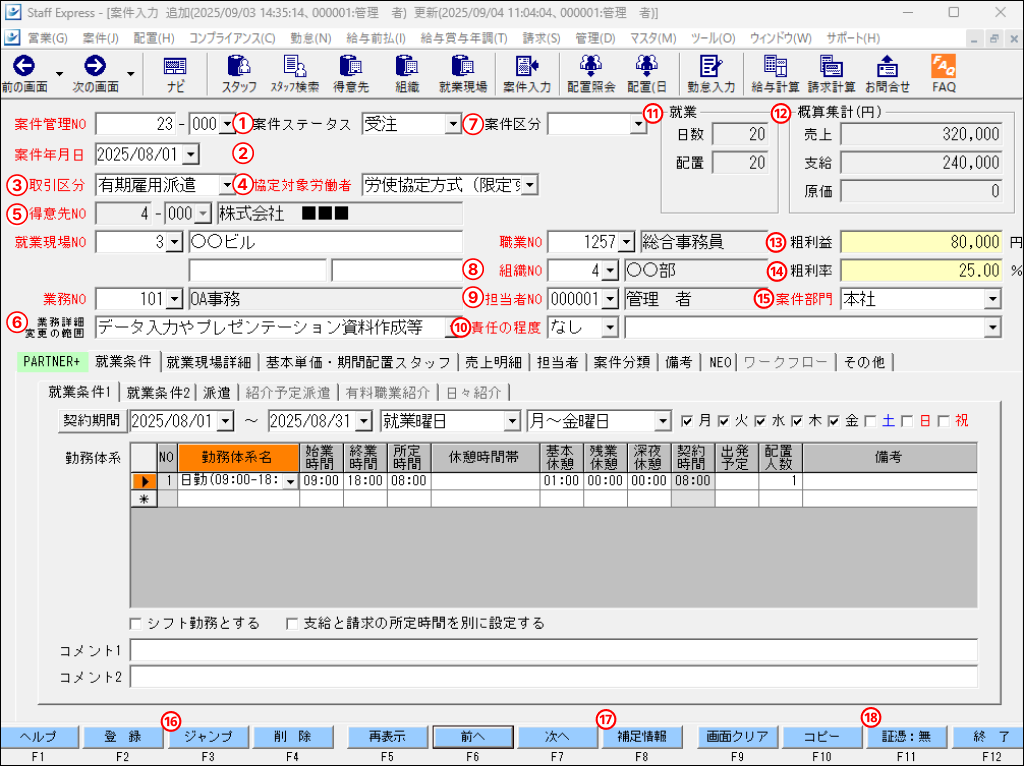Check the シフト勤務とする checkbox

136,623
